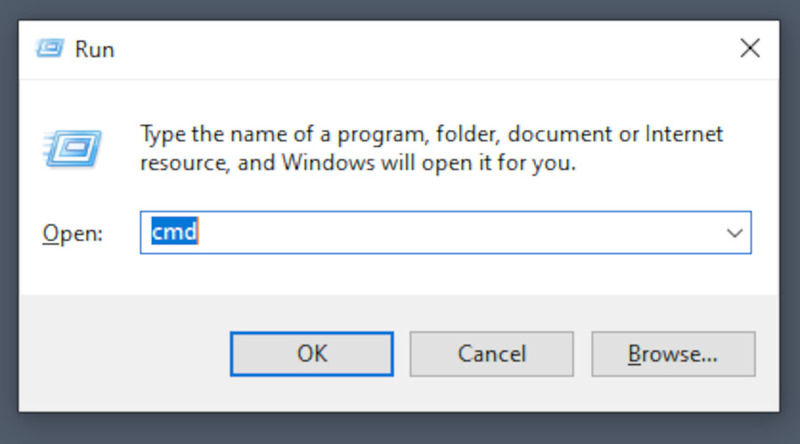Click the word "Internet" in the description
This screenshot has width=800, height=444.
point(684,135)
